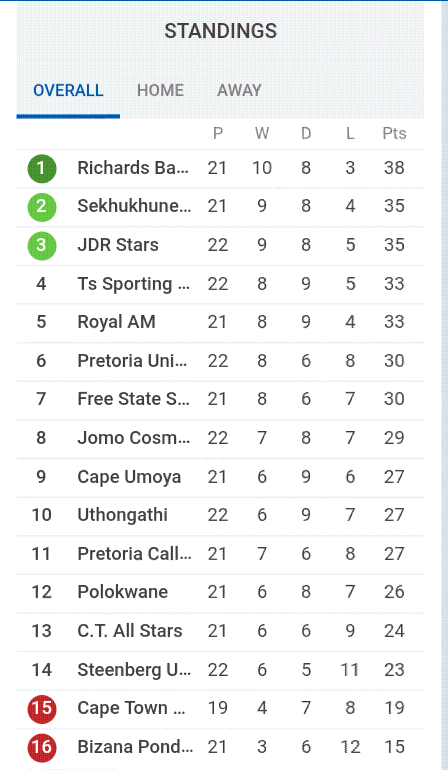Open the JDR Stars team page

pos(118,245)
